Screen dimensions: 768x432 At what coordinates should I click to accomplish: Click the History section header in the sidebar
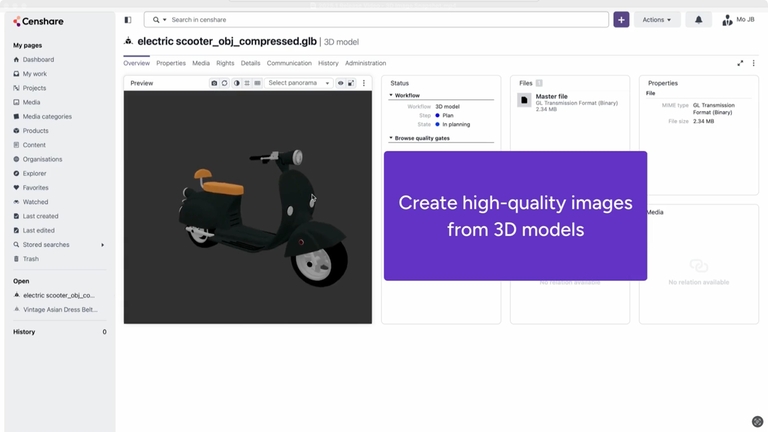pyautogui.click(x=24, y=332)
